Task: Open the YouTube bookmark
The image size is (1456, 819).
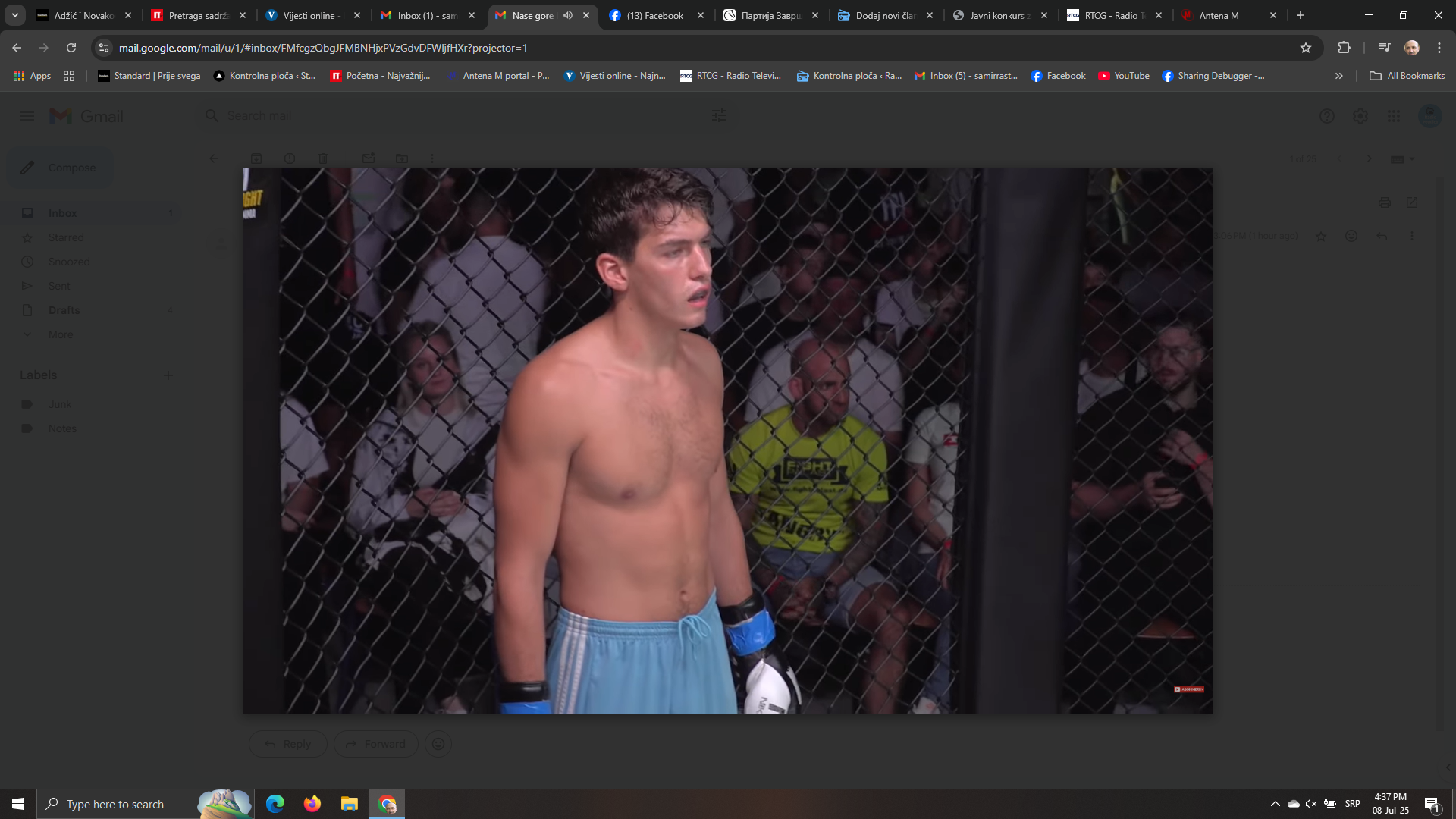Action: click(x=1124, y=76)
